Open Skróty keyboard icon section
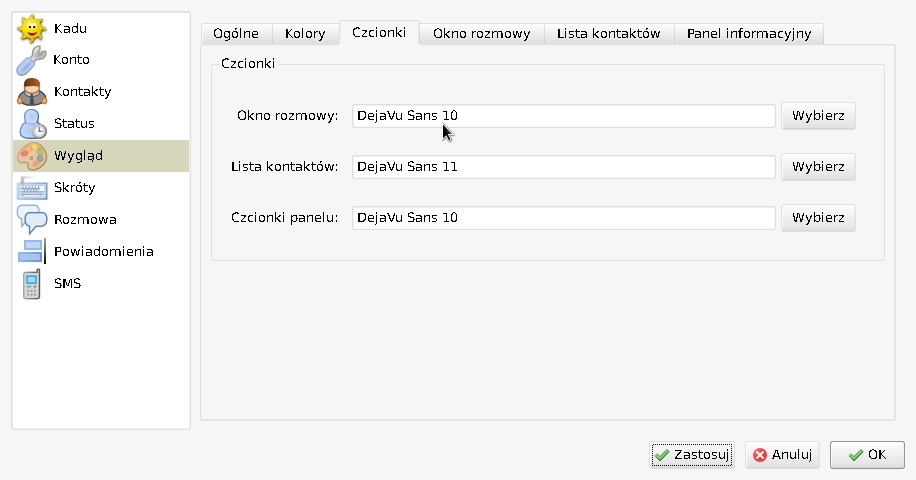This screenshot has width=916, height=480. coord(32,188)
